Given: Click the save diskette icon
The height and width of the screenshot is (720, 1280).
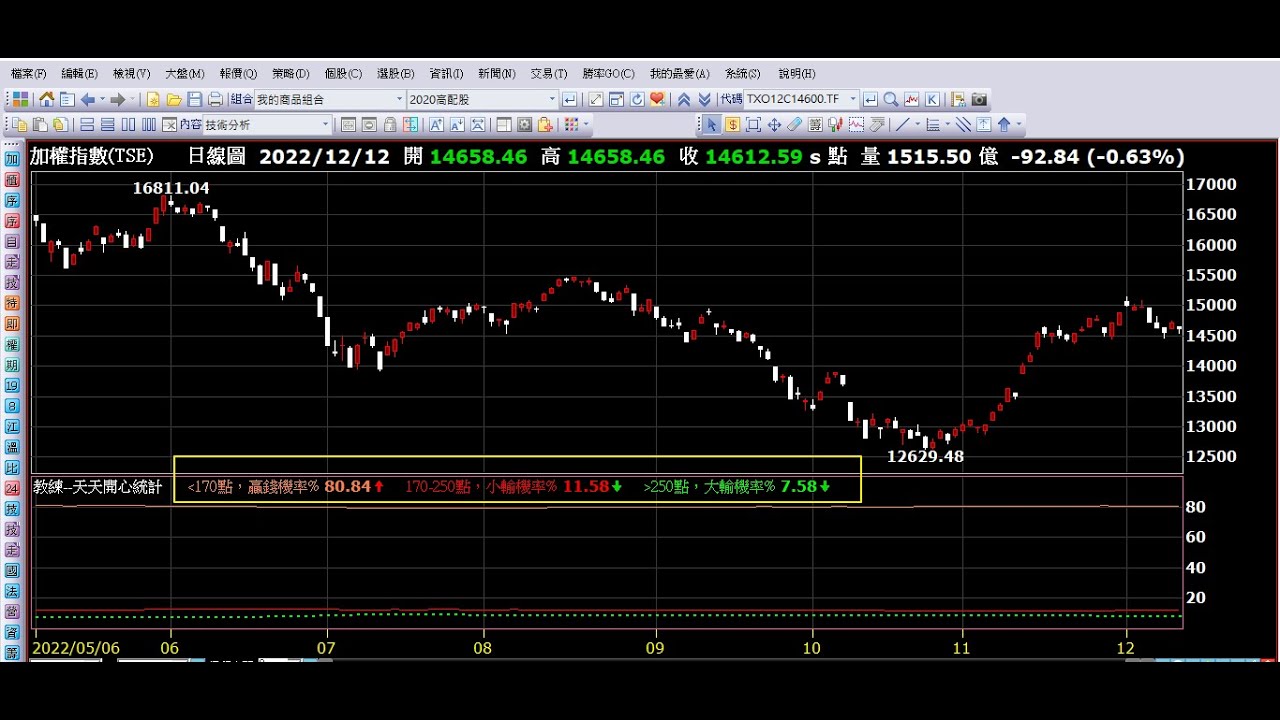Looking at the screenshot, I should point(194,99).
